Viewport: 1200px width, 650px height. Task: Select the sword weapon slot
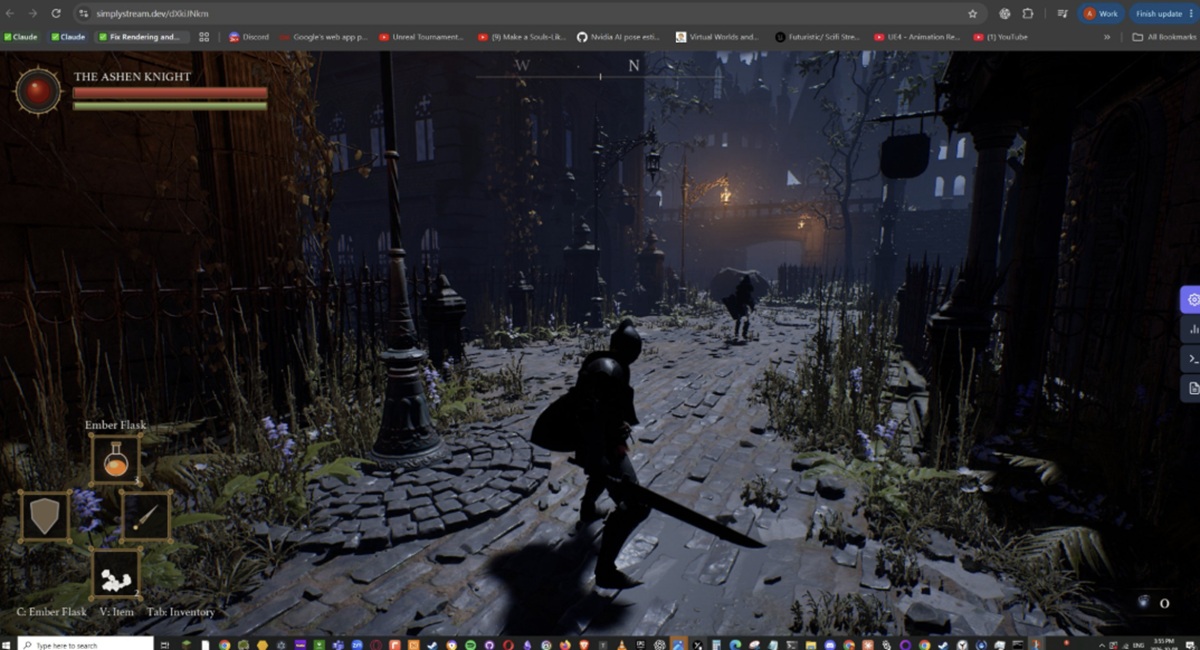pos(146,516)
